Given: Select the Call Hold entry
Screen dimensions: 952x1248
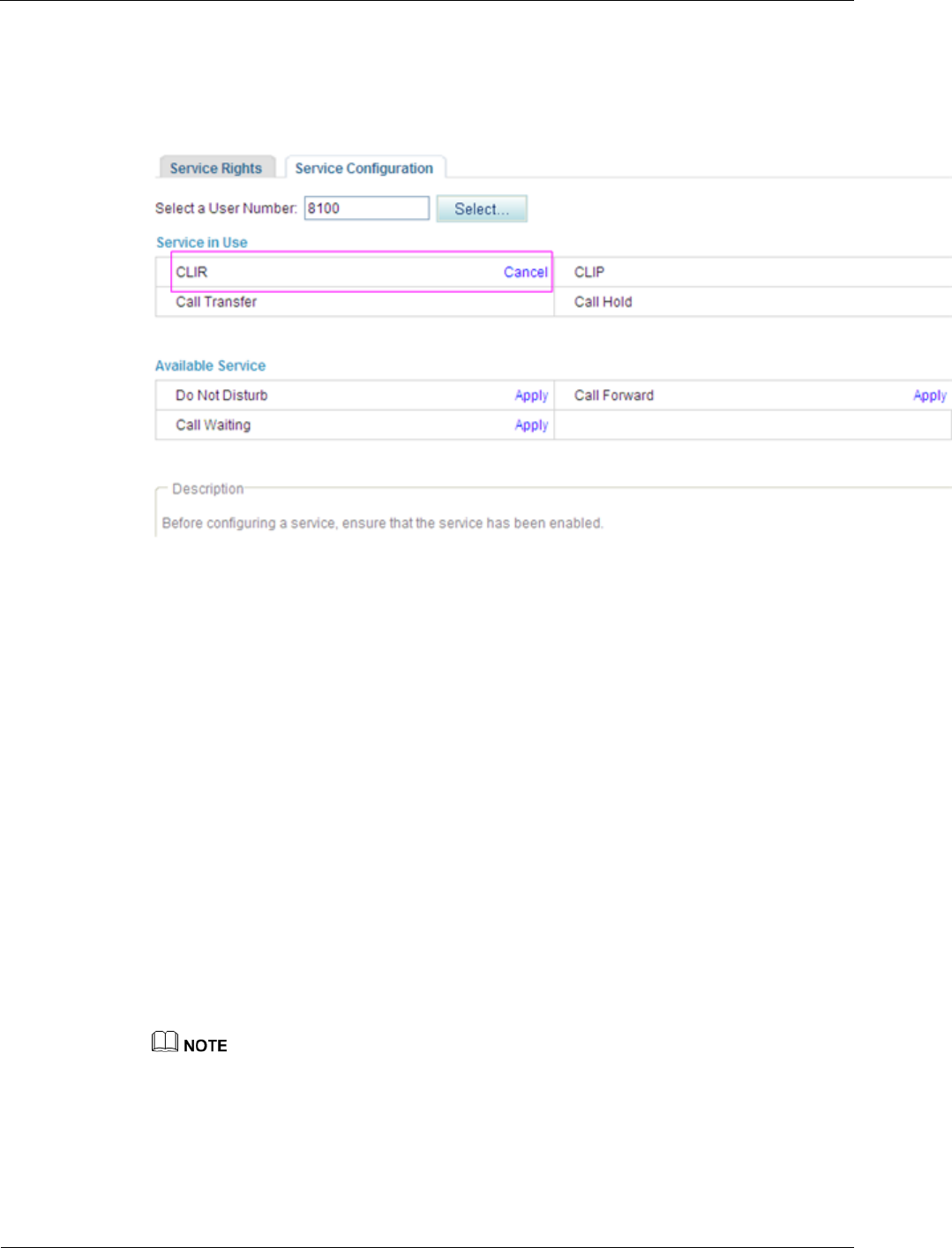Looking at the screenshot, I should pyautogui.click(x=603, y=302).
